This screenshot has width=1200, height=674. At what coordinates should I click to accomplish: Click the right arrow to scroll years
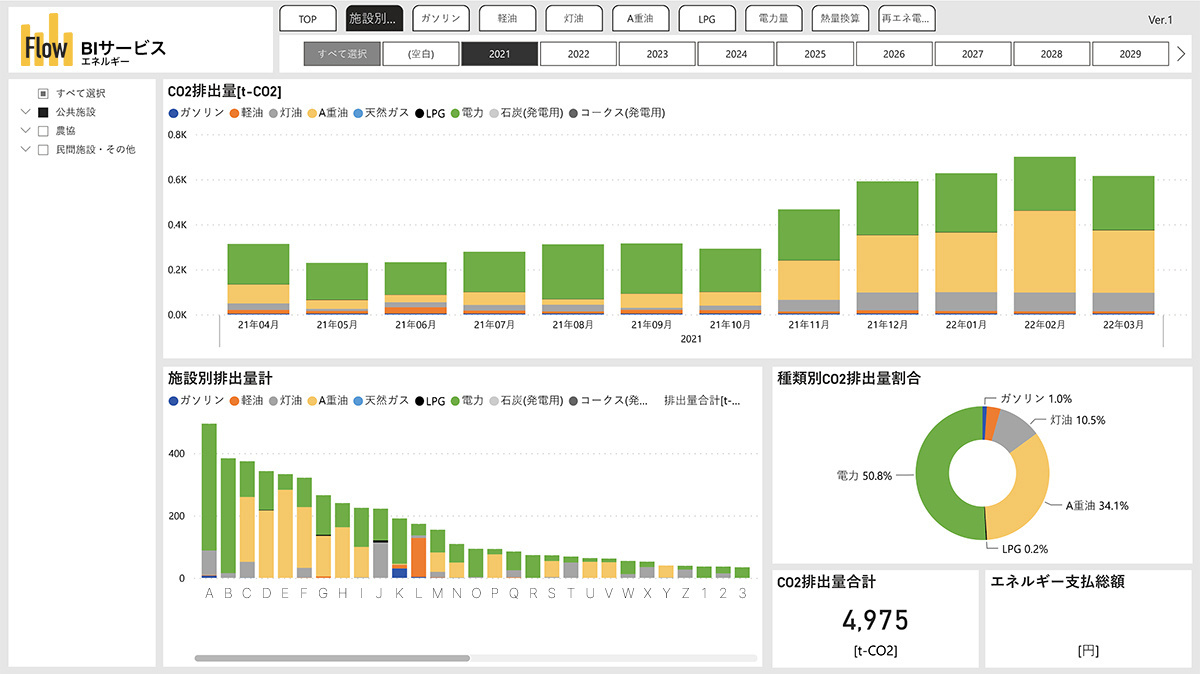click(1181, 54)
